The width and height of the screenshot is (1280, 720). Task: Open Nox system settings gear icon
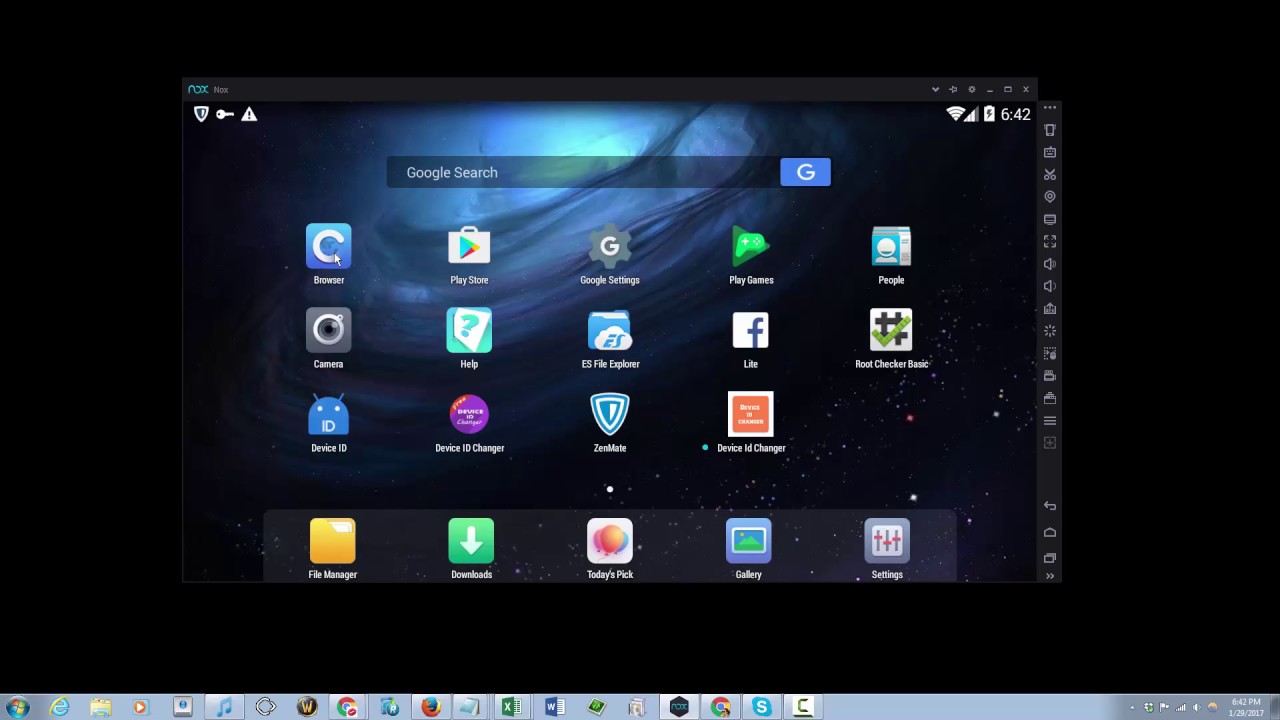(971, 89)
